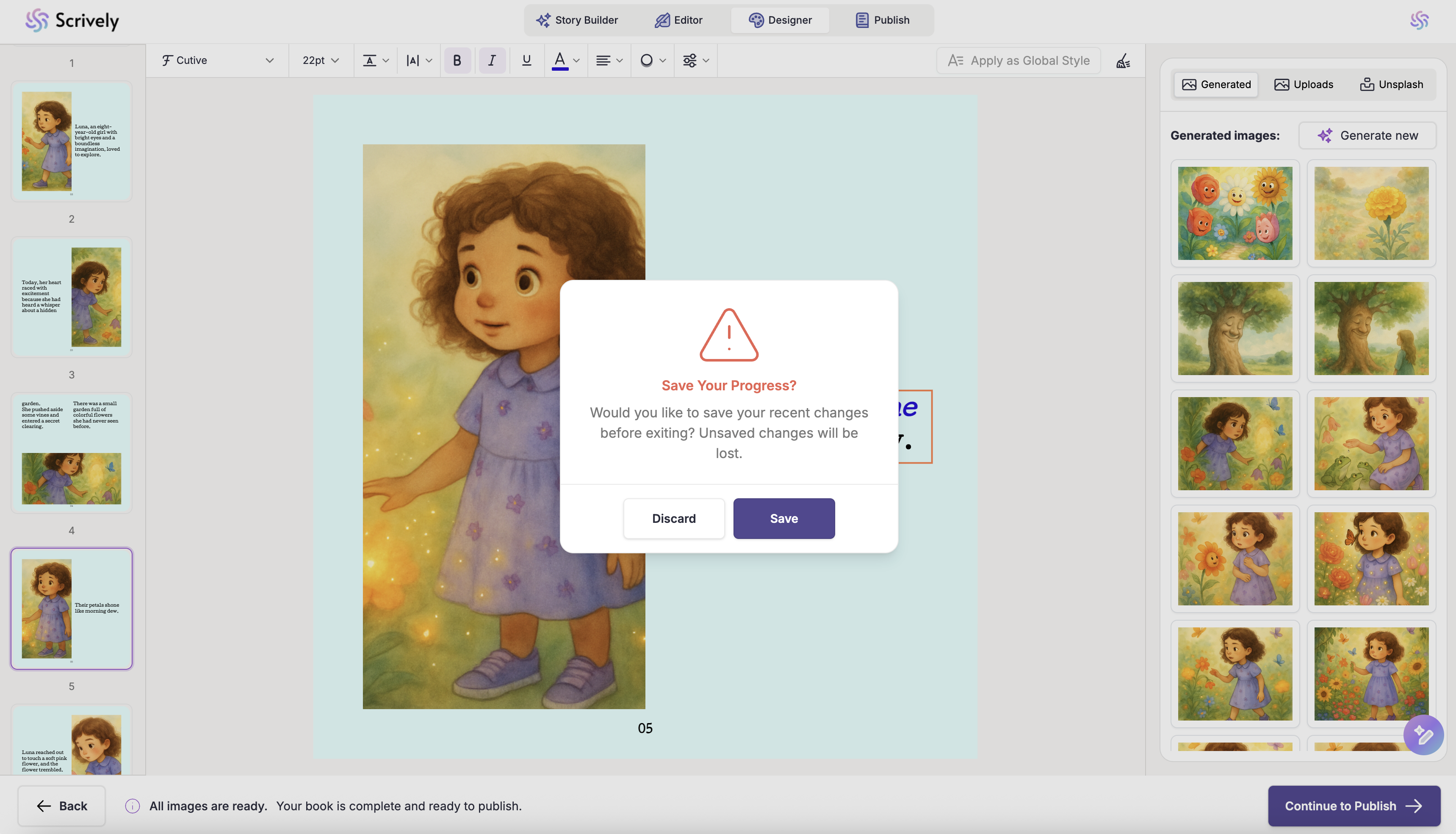1456x834 pixels.
Task: Click the info icon in status bar
Action: coord(133,806)
